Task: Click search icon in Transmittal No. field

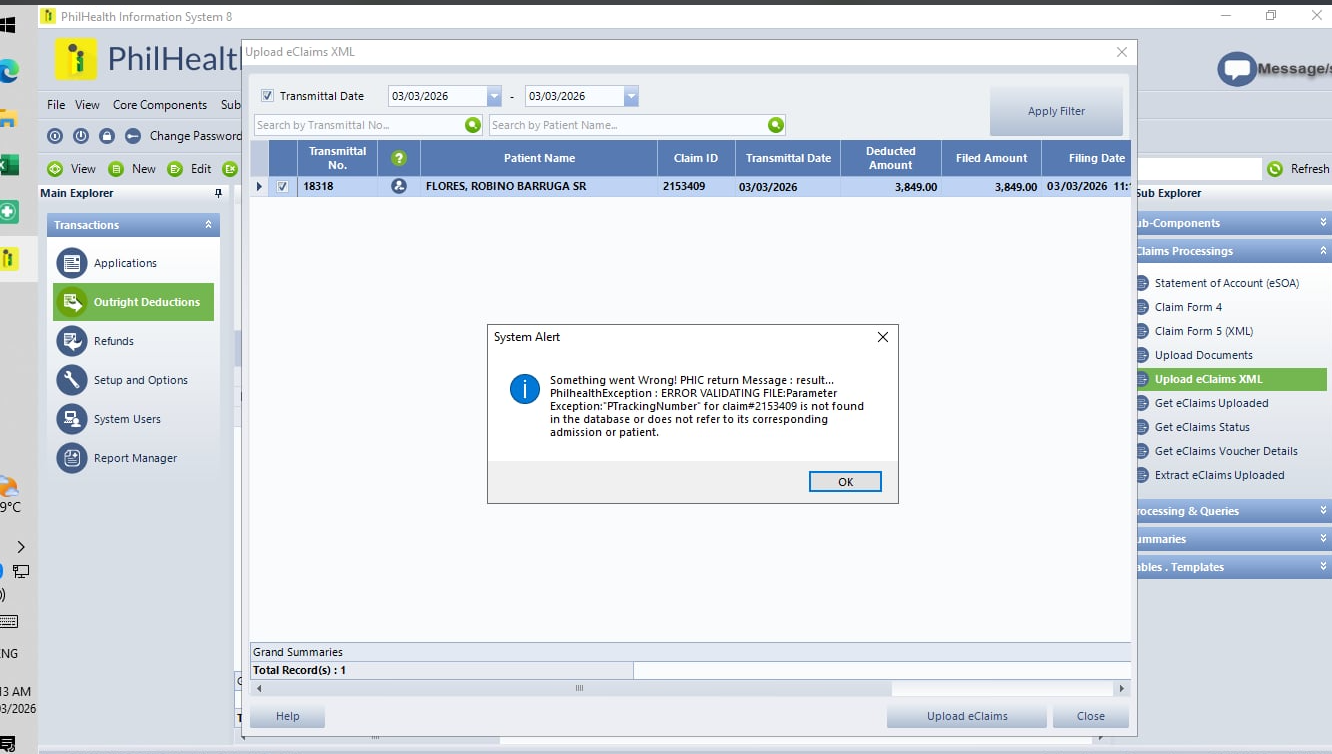Action: click(473, 125)
